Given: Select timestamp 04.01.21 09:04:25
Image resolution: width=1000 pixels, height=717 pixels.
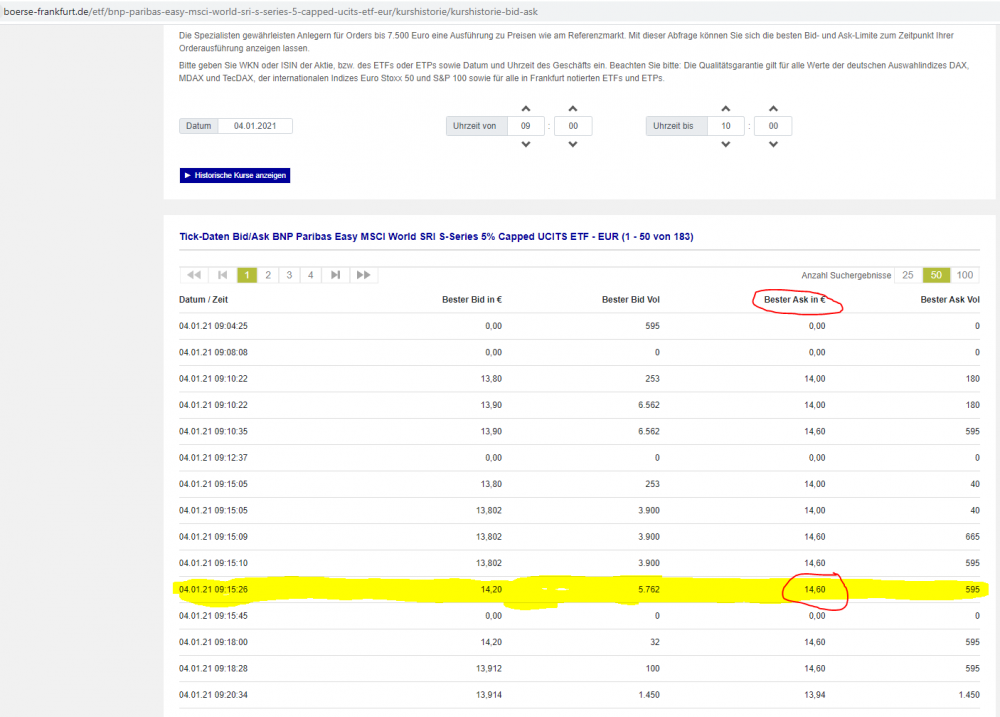Looking at the screenshot, I should [213, 326].
